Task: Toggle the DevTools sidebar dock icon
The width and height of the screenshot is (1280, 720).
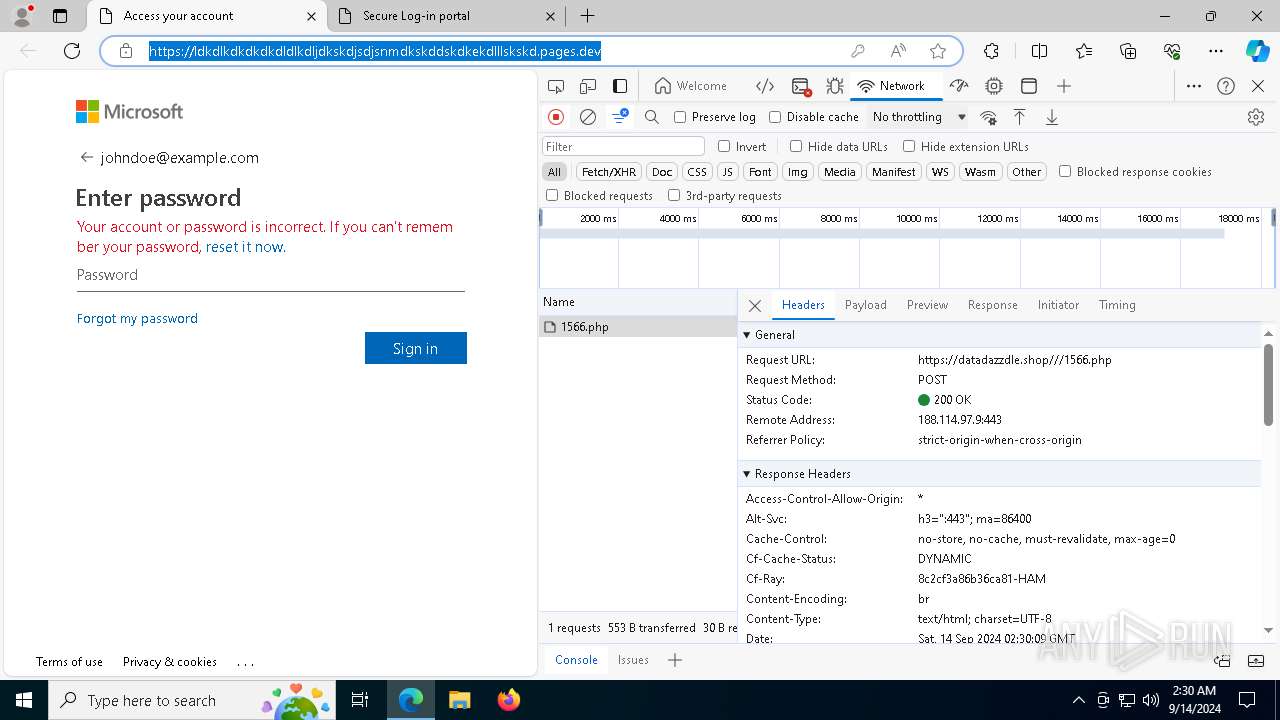Action: click(x=620, y=86)
